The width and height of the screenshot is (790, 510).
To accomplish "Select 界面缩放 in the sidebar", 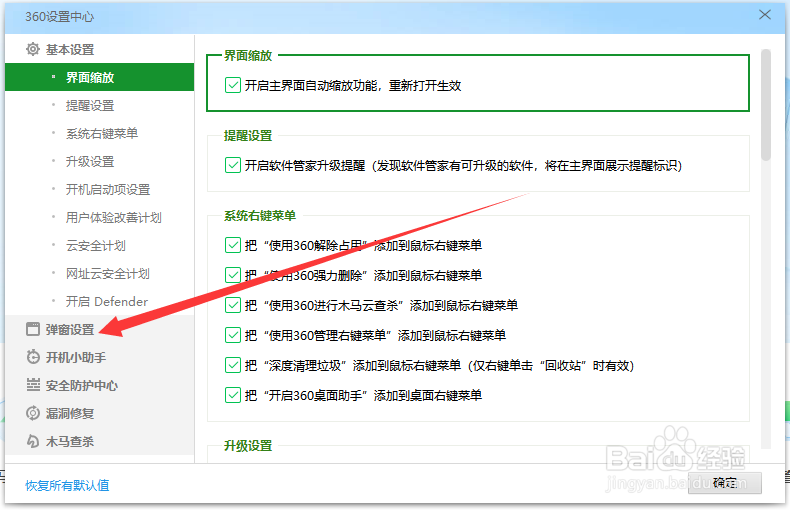I will click(x=99, y=77).
